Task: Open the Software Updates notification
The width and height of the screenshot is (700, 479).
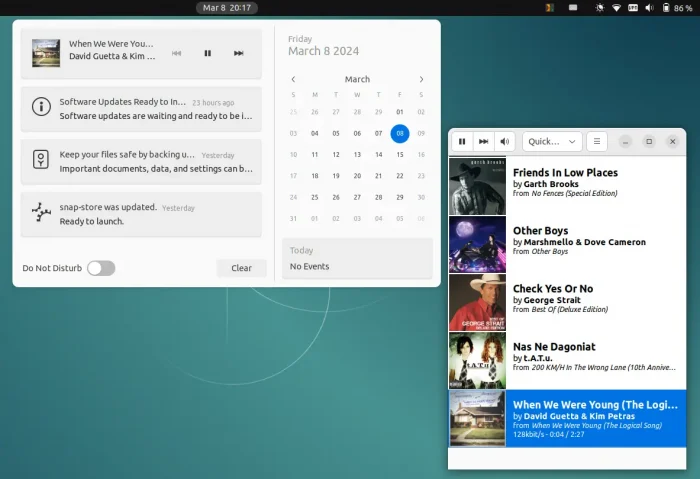Action: coord(140,108)
